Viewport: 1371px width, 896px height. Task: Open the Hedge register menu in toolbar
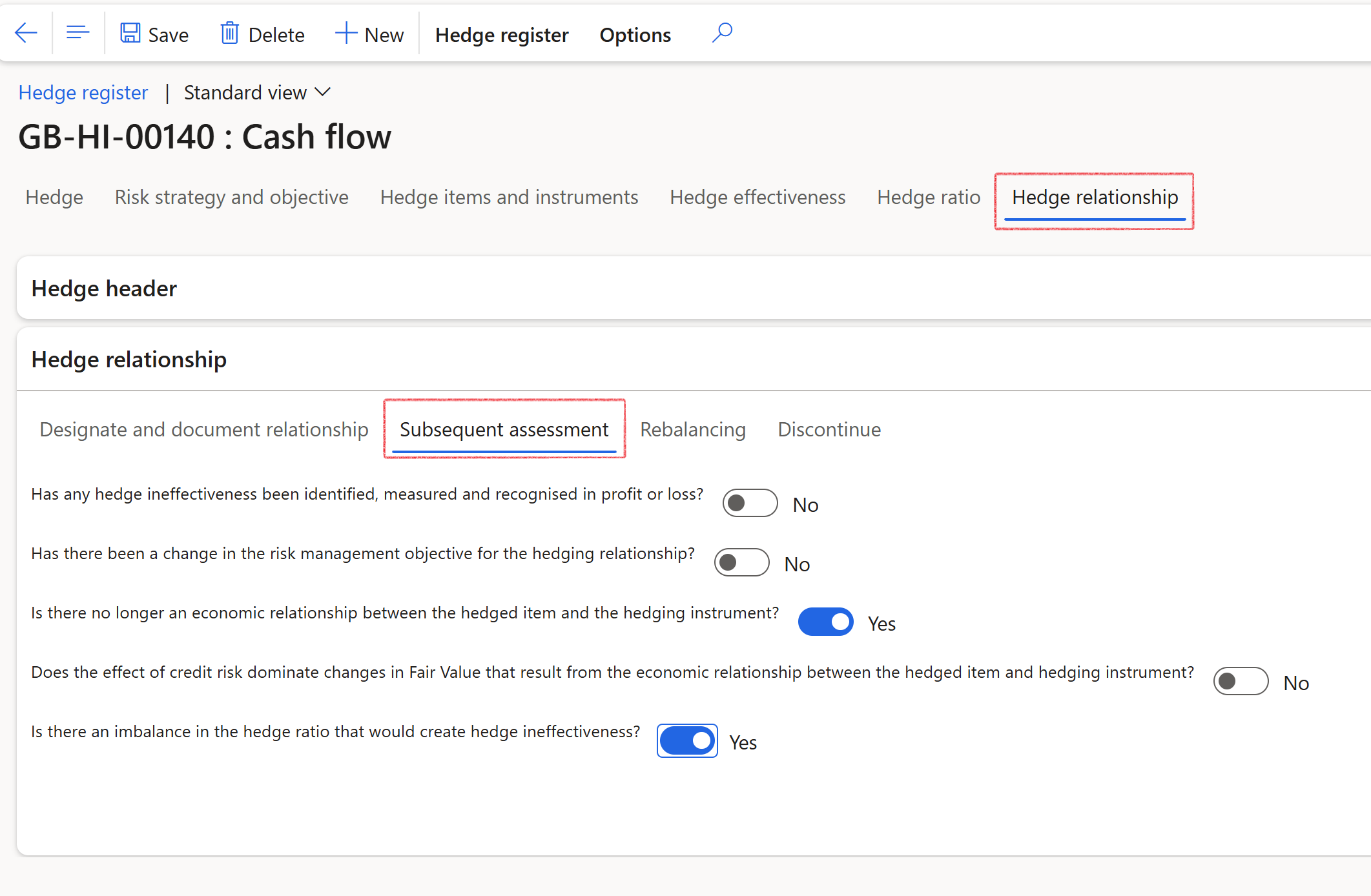pos(502,35)
